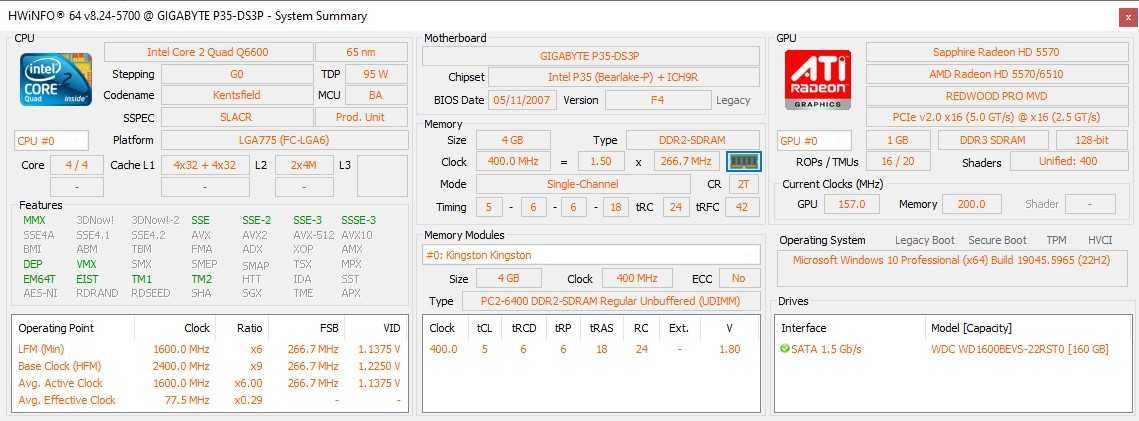Close the System Summary window

point(1126,18)
